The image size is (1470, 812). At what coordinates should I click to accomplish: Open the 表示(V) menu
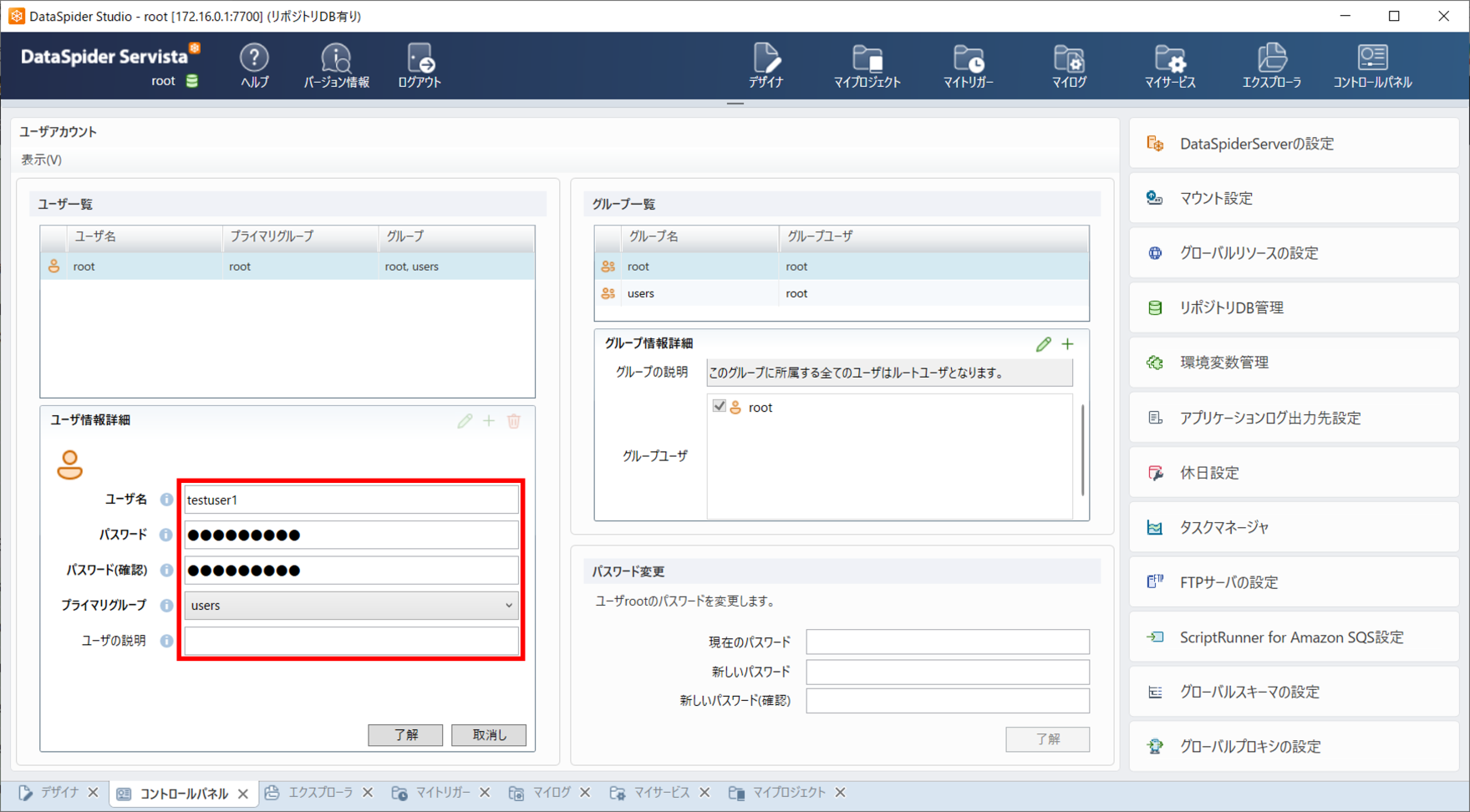[42, 160]
